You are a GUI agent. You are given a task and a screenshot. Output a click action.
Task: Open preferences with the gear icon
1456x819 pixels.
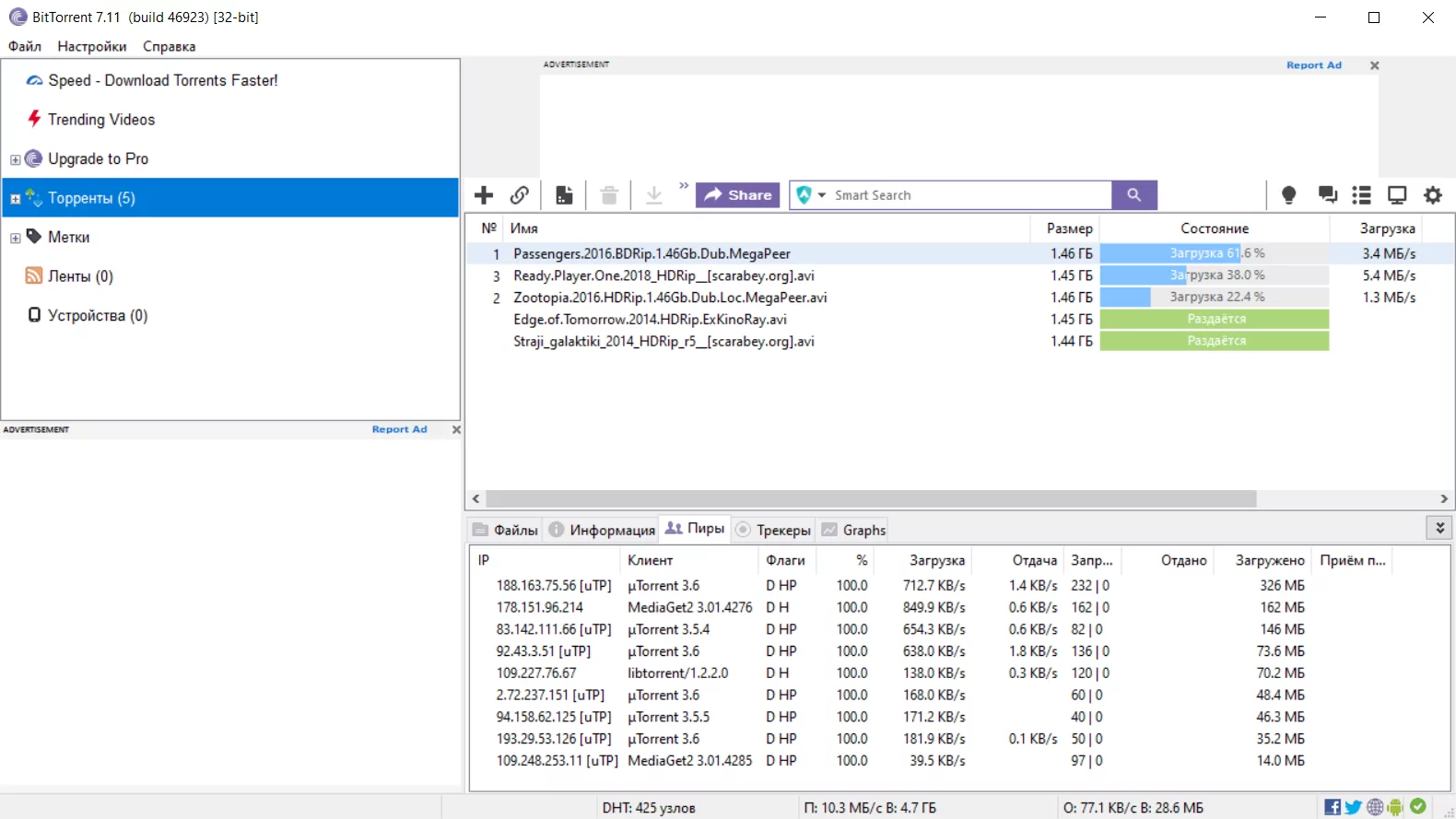[1433, 195]
